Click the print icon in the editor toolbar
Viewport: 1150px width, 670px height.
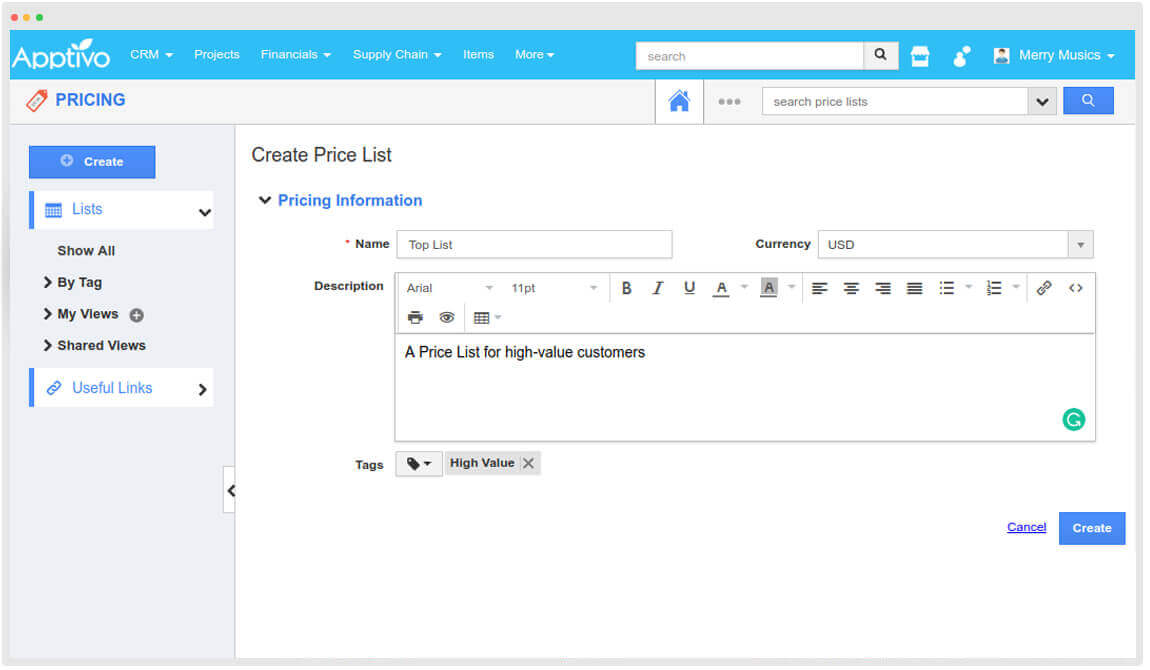[x=415, y=317]
